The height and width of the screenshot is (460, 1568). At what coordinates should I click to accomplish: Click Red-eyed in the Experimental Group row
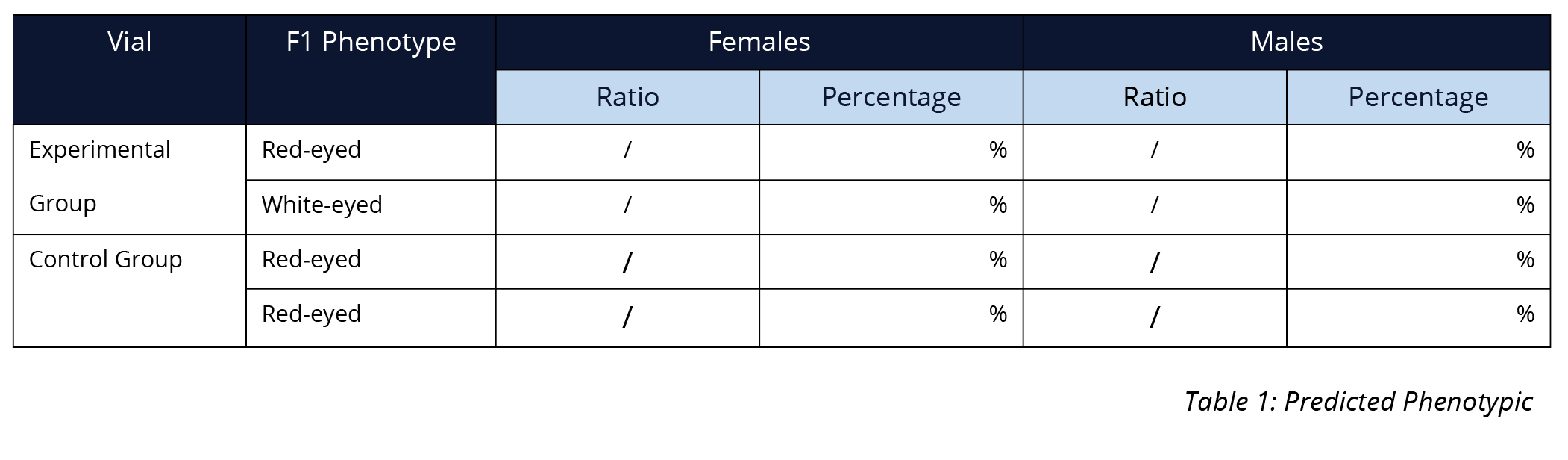[371, 152]
